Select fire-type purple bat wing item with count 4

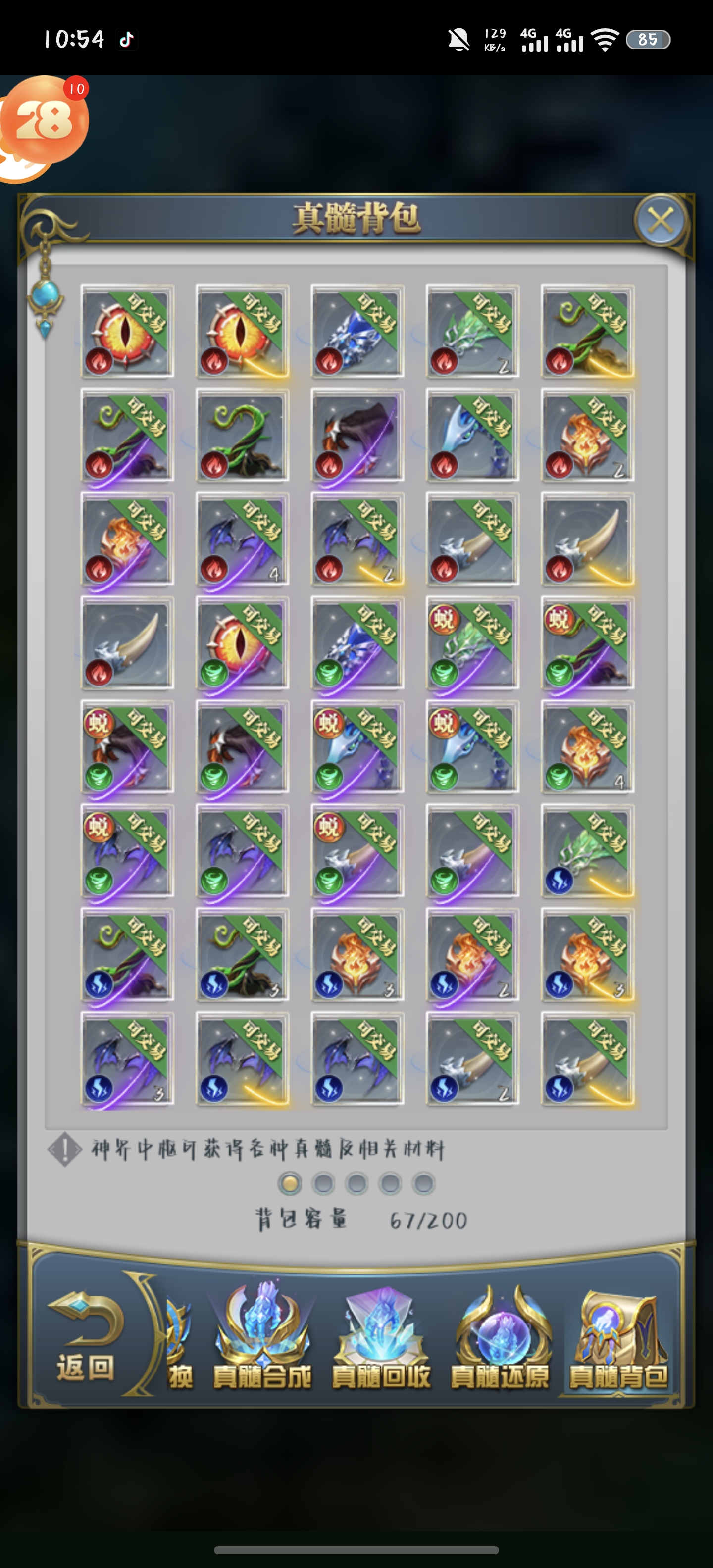coord(242,539)
